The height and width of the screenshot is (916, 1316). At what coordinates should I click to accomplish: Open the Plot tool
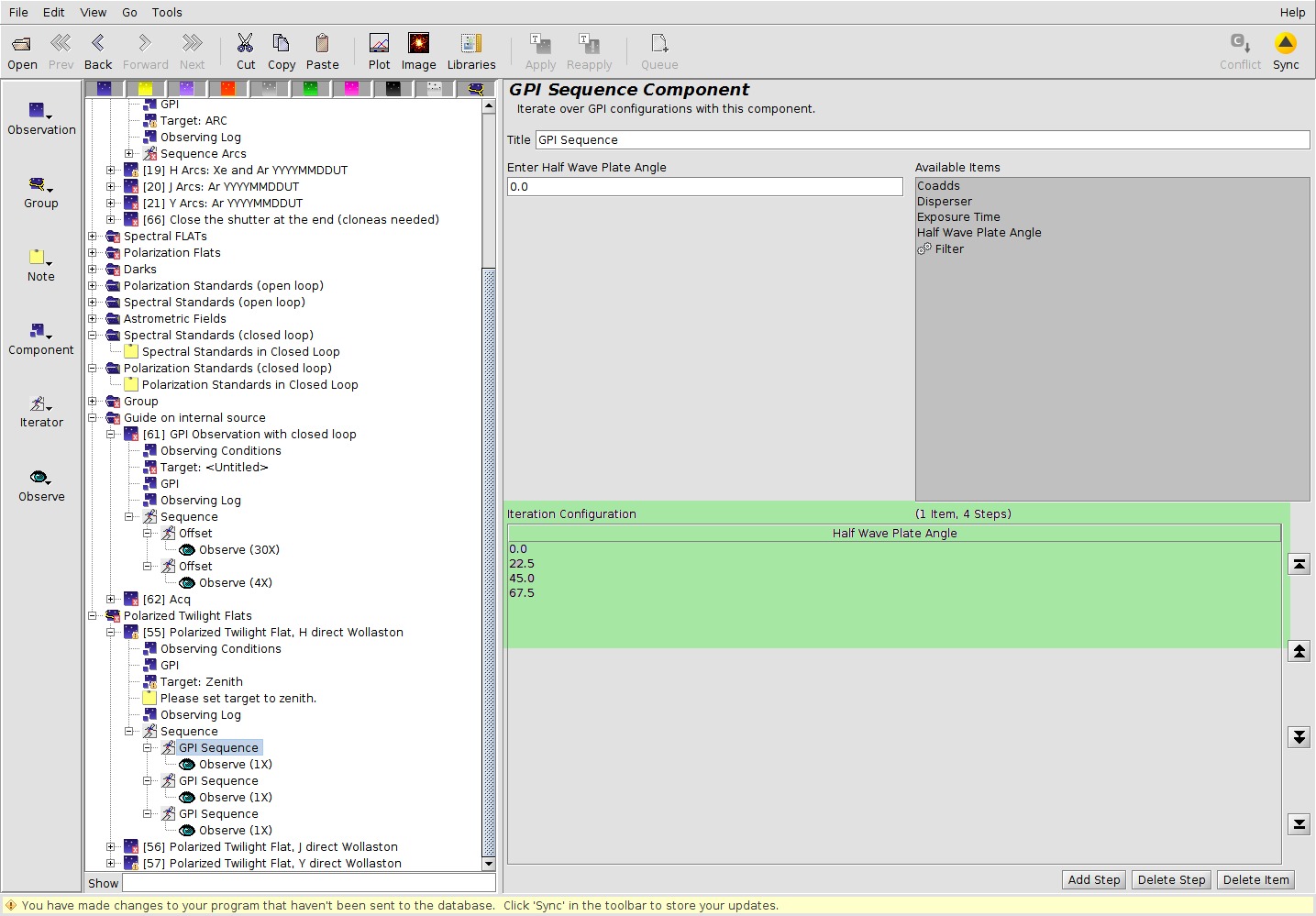379,43
